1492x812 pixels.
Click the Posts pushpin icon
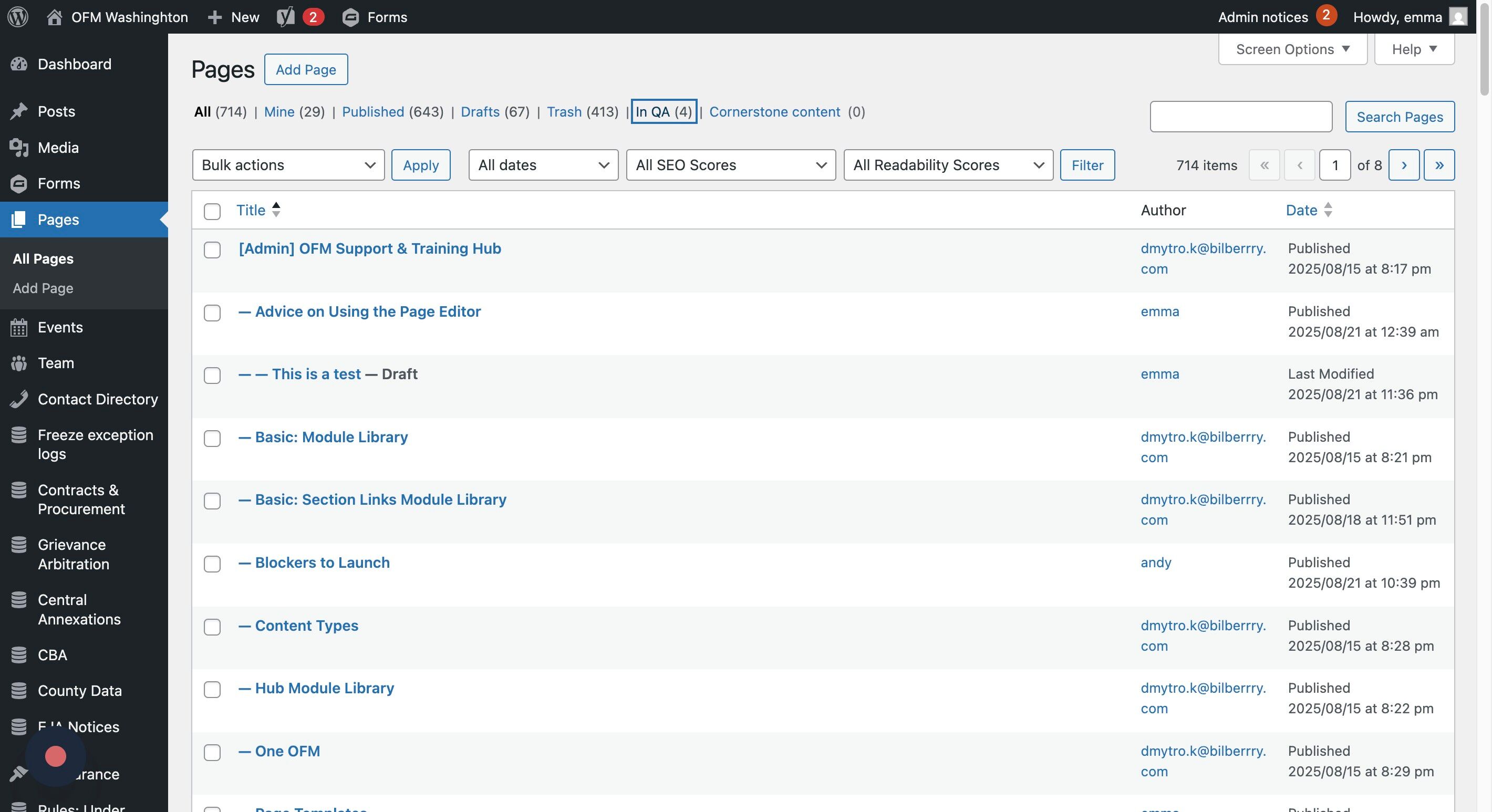18,111
